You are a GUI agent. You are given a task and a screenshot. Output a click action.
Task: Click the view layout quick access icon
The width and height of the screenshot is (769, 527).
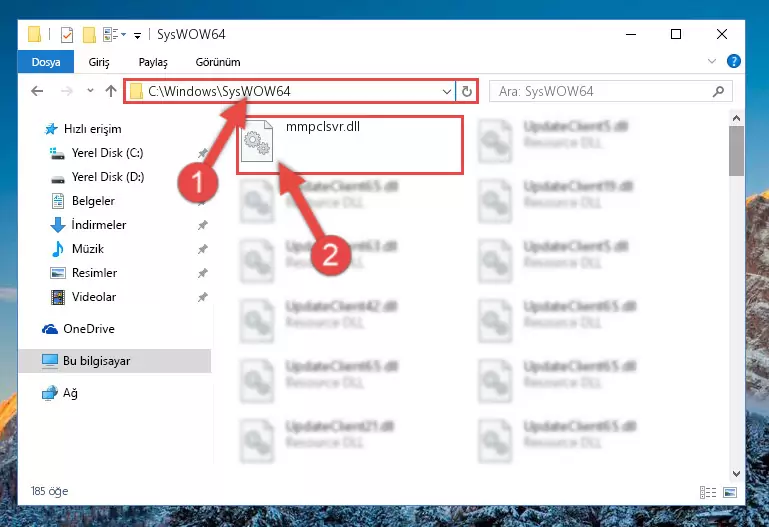point(111,34)
